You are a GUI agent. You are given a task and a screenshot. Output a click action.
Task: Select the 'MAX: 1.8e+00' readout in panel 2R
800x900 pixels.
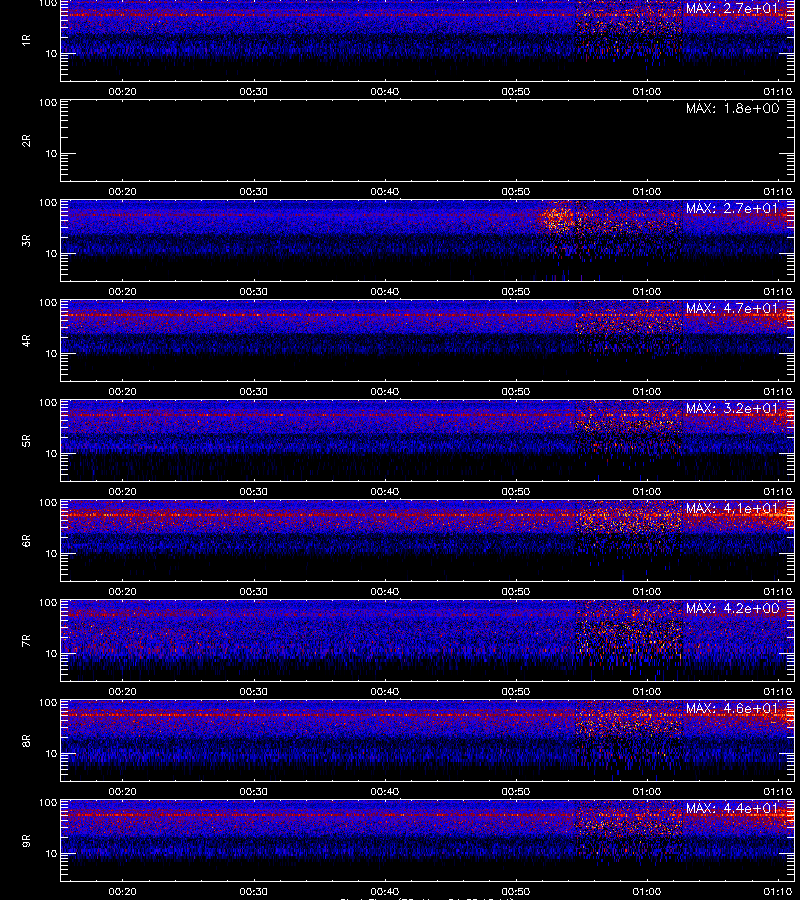(732, 108)
